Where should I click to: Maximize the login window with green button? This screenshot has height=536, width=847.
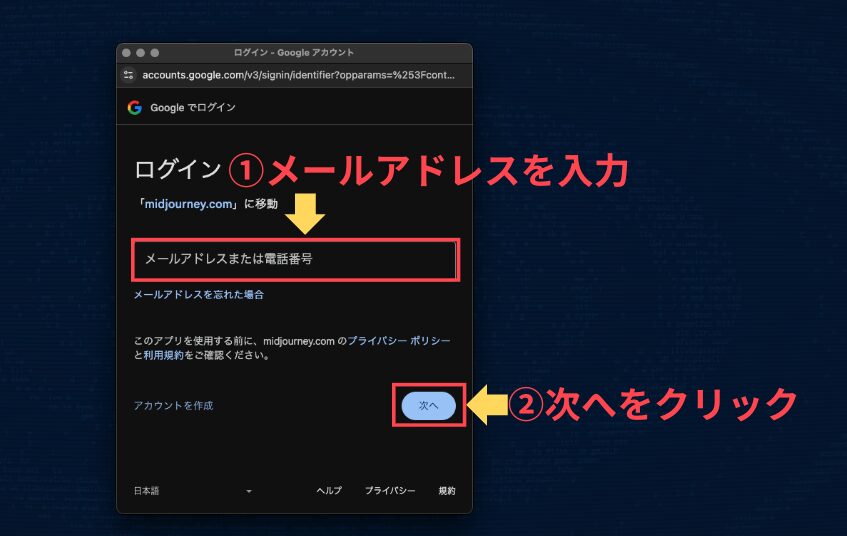click(156, 52)
